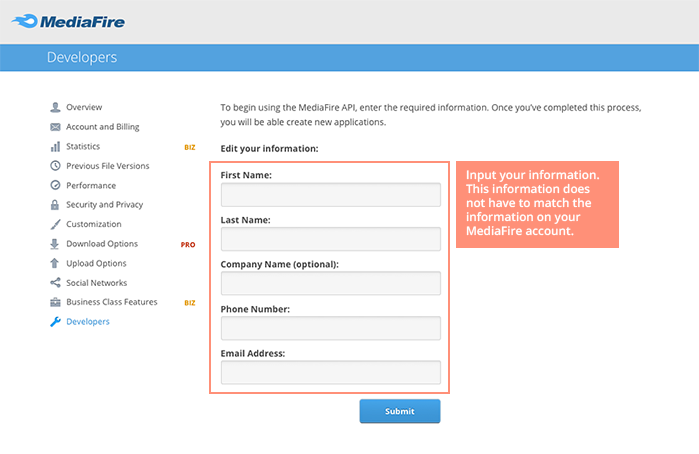The image size is (699, 454).
Task: Focus the Last Name text box
Action: (330, 239)
